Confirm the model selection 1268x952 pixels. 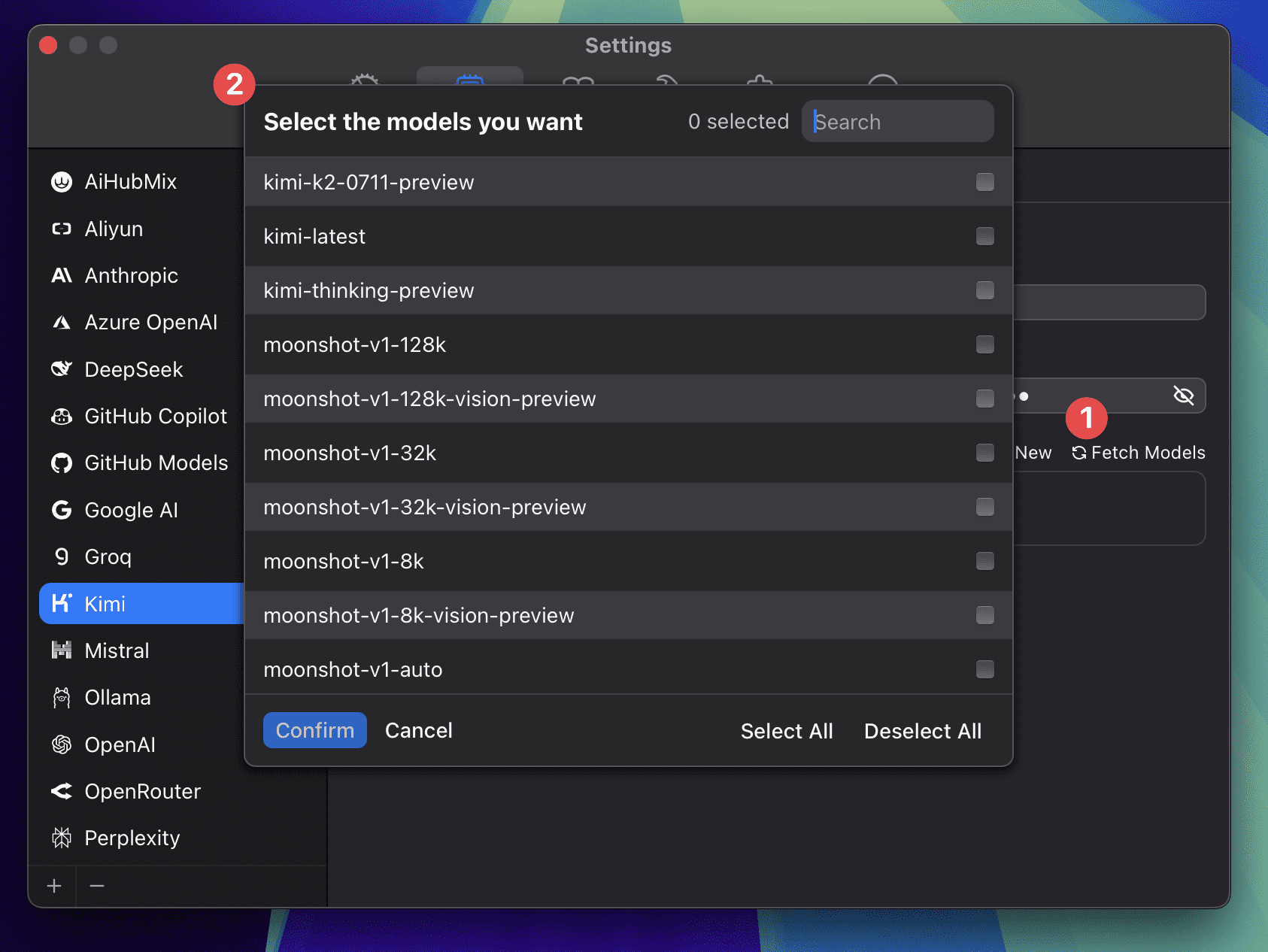[x=314, y=730]
